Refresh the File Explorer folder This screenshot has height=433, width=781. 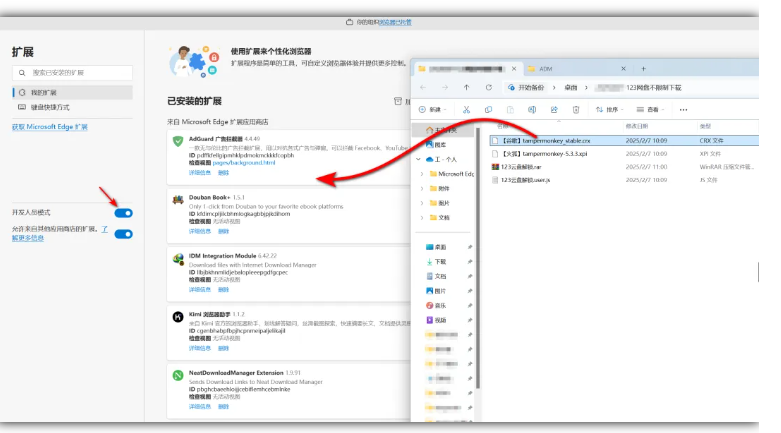(x=489, y=88)
